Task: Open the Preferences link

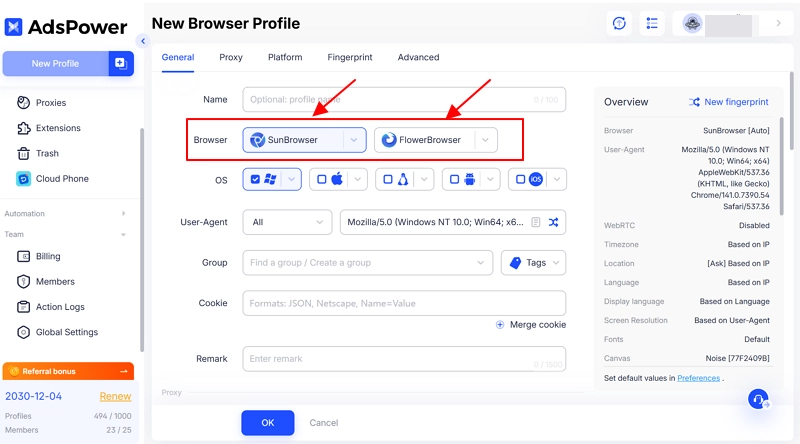Action: (698, 378)
